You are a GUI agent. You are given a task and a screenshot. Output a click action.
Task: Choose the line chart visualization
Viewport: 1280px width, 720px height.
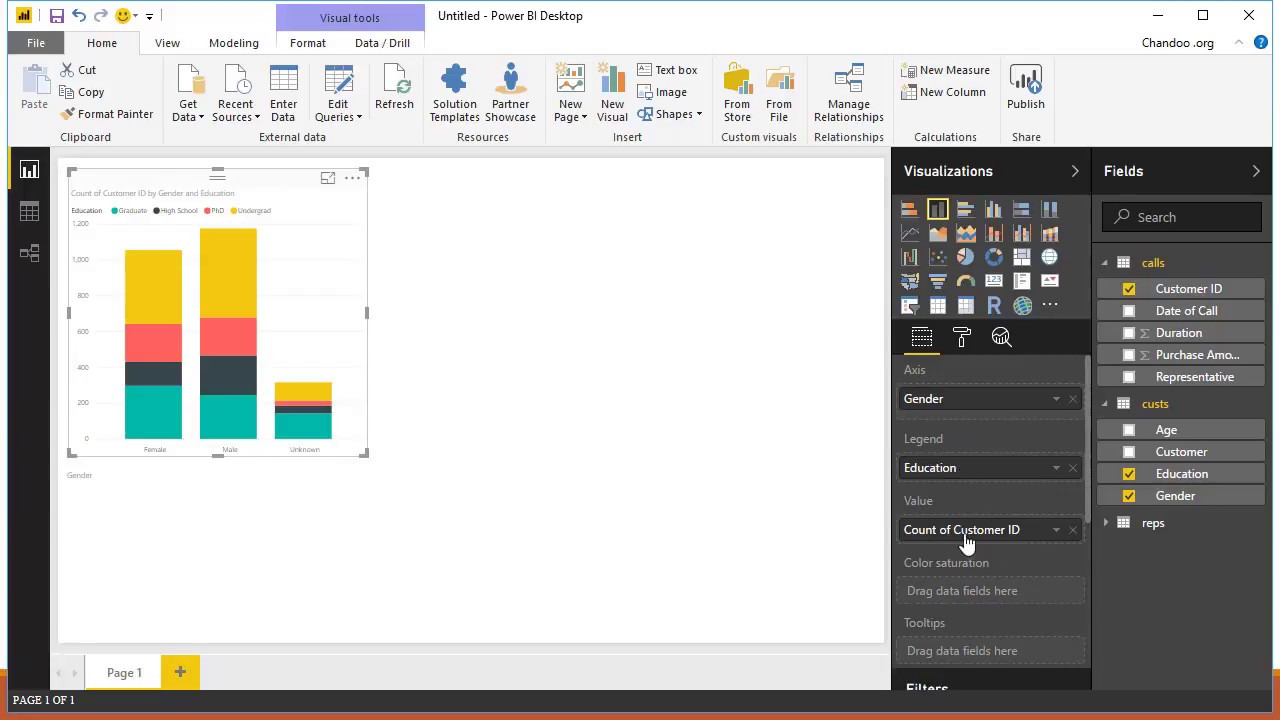pos(909,233)
